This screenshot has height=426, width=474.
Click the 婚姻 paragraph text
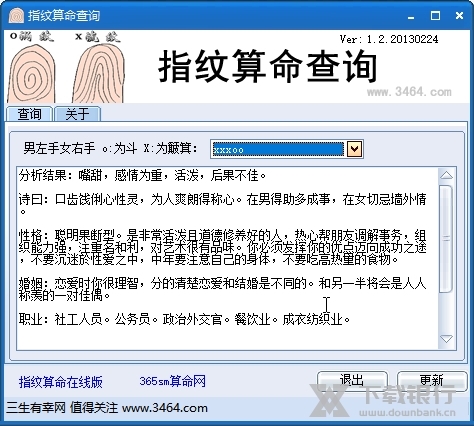click(222, 289)
